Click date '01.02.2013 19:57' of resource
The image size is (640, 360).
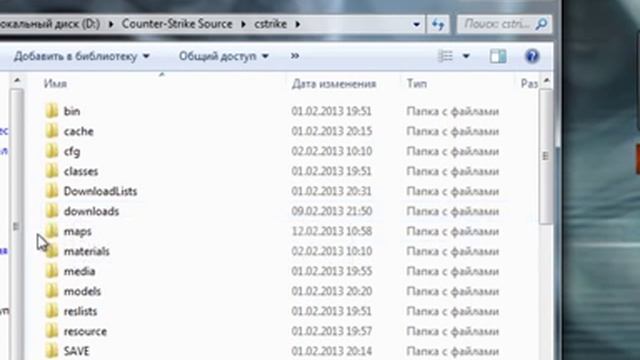pos(331,331)
